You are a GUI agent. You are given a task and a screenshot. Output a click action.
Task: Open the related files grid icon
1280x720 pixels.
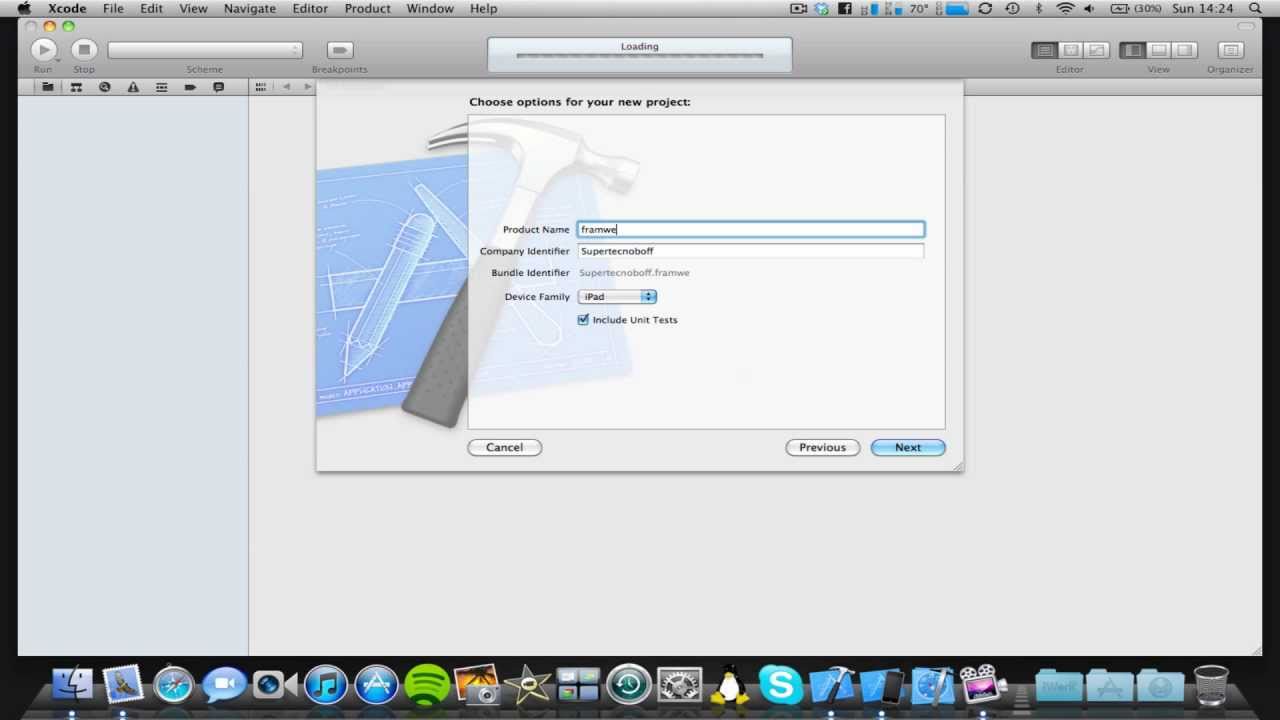pyautogui.click(x=260, y=87)
